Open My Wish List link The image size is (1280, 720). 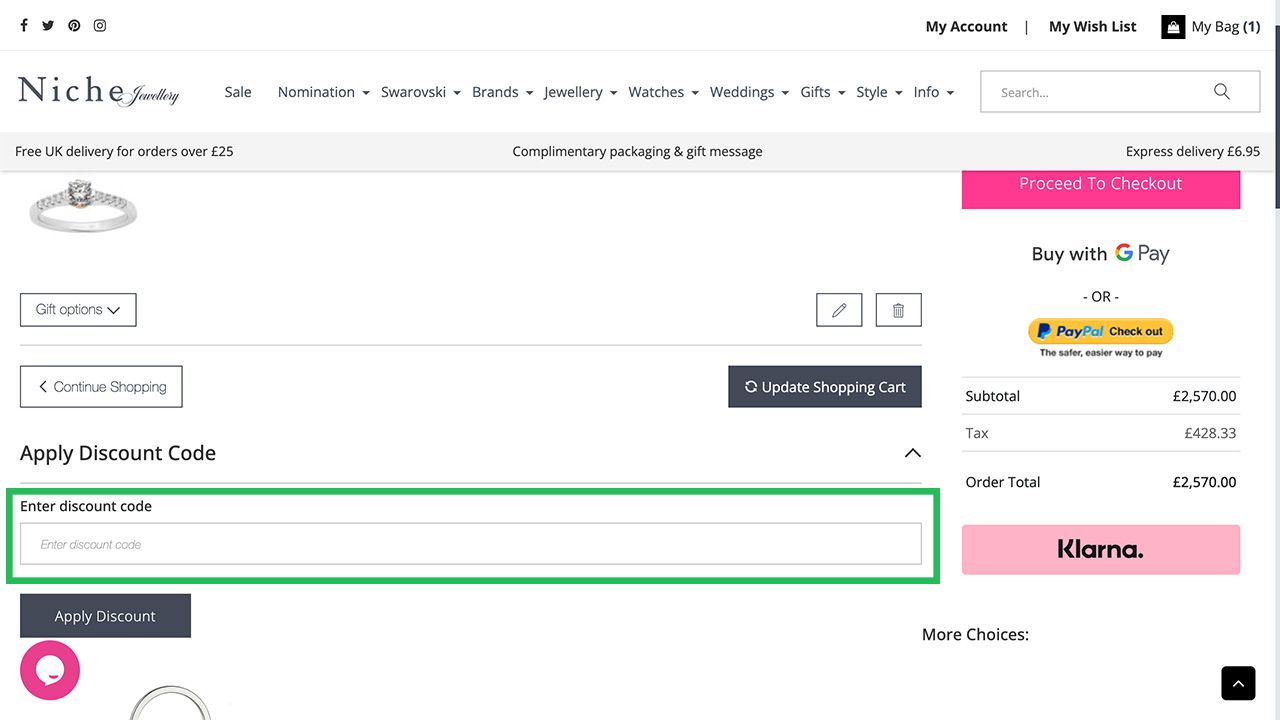click(x=1092, y=27)
